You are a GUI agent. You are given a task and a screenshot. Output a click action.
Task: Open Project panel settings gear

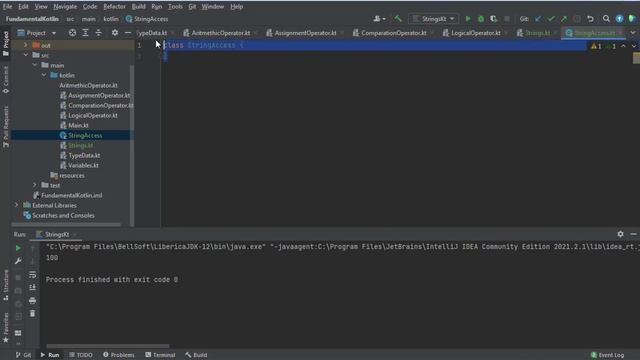[115, 33]
